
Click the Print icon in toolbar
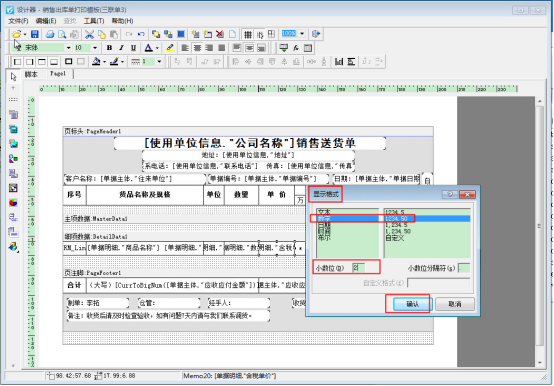(50, 34)
